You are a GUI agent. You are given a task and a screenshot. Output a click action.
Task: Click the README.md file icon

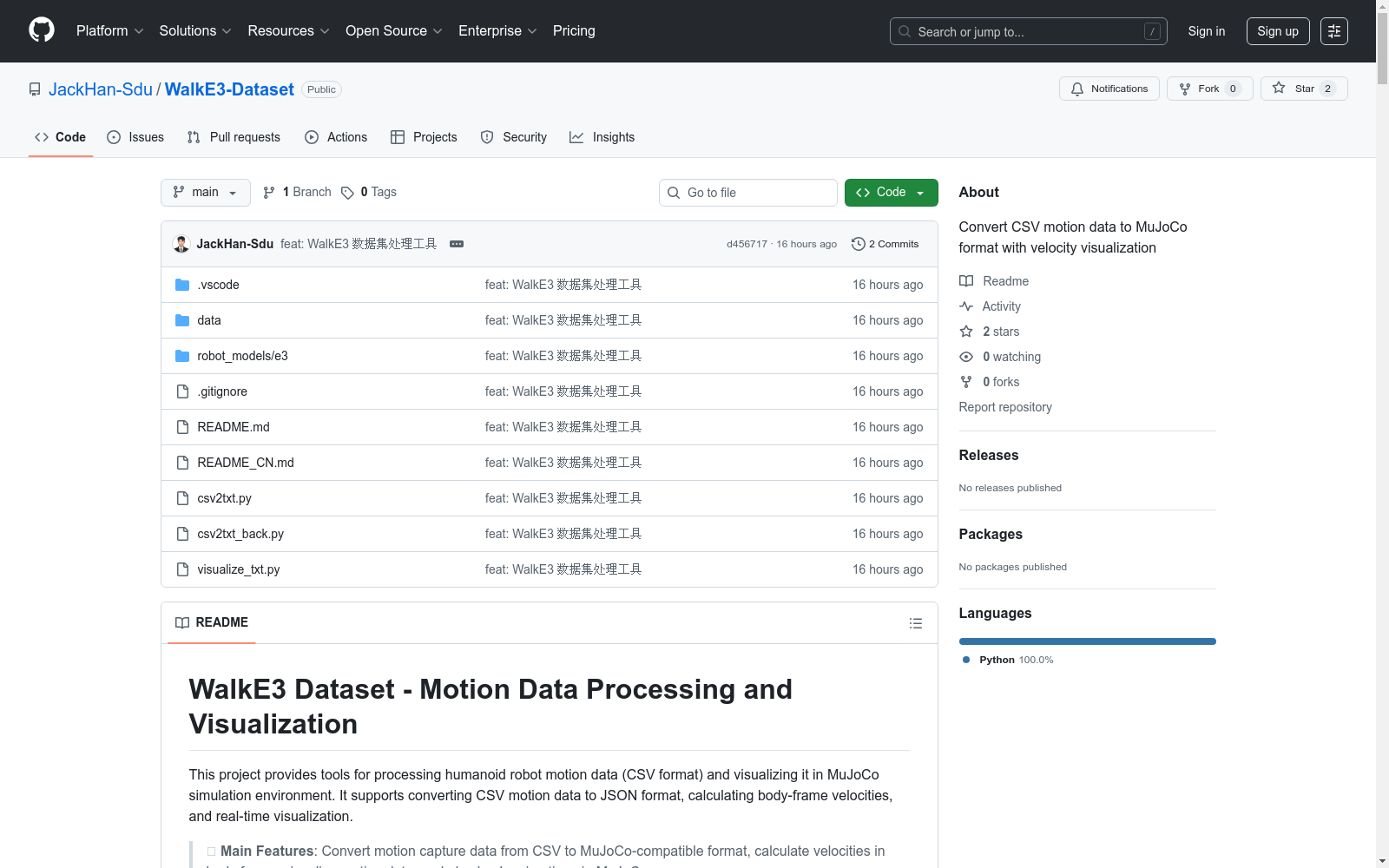182,427
